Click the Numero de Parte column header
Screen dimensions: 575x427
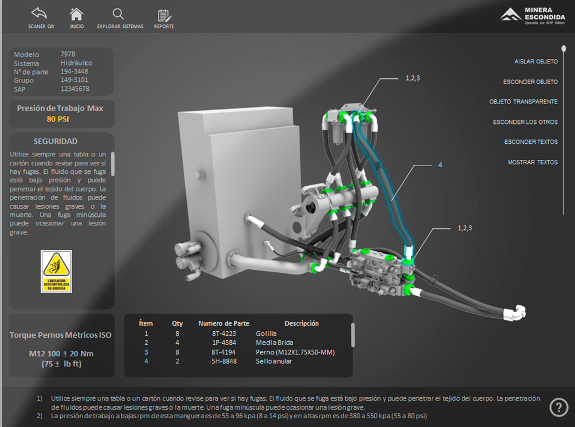click(224, 324)
